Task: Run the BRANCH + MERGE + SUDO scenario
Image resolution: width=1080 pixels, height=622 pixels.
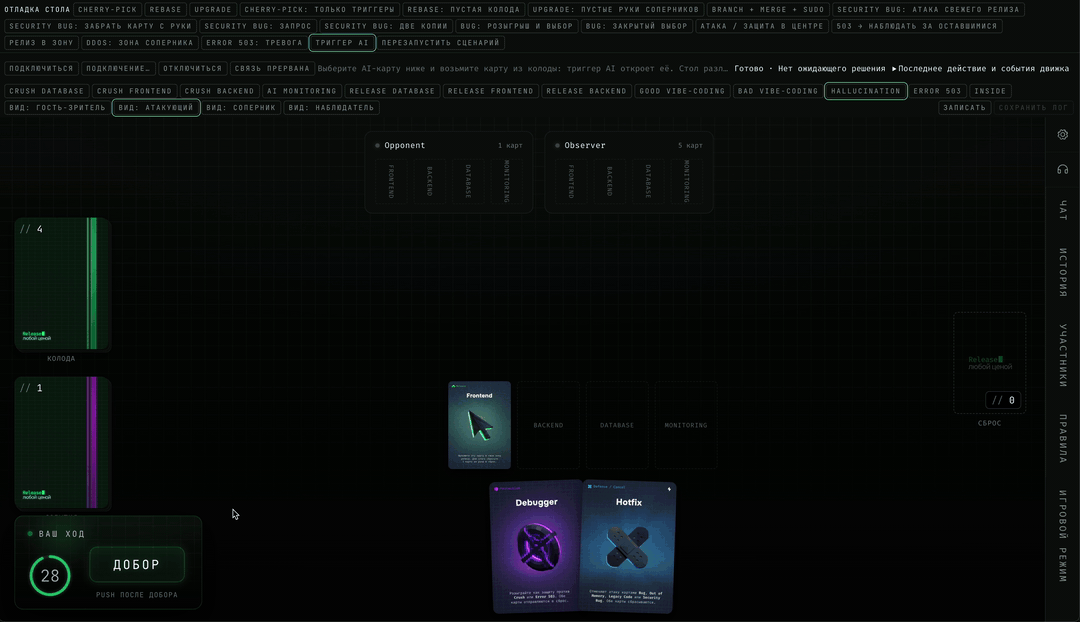Action: click(768, 10)
